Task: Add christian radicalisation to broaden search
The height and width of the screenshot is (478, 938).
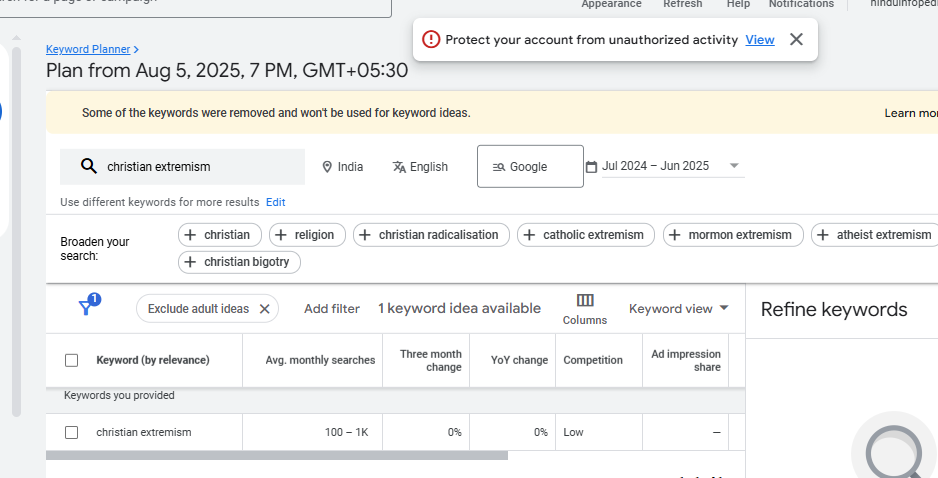Action: pyautogui.click(x=431, y=235)
